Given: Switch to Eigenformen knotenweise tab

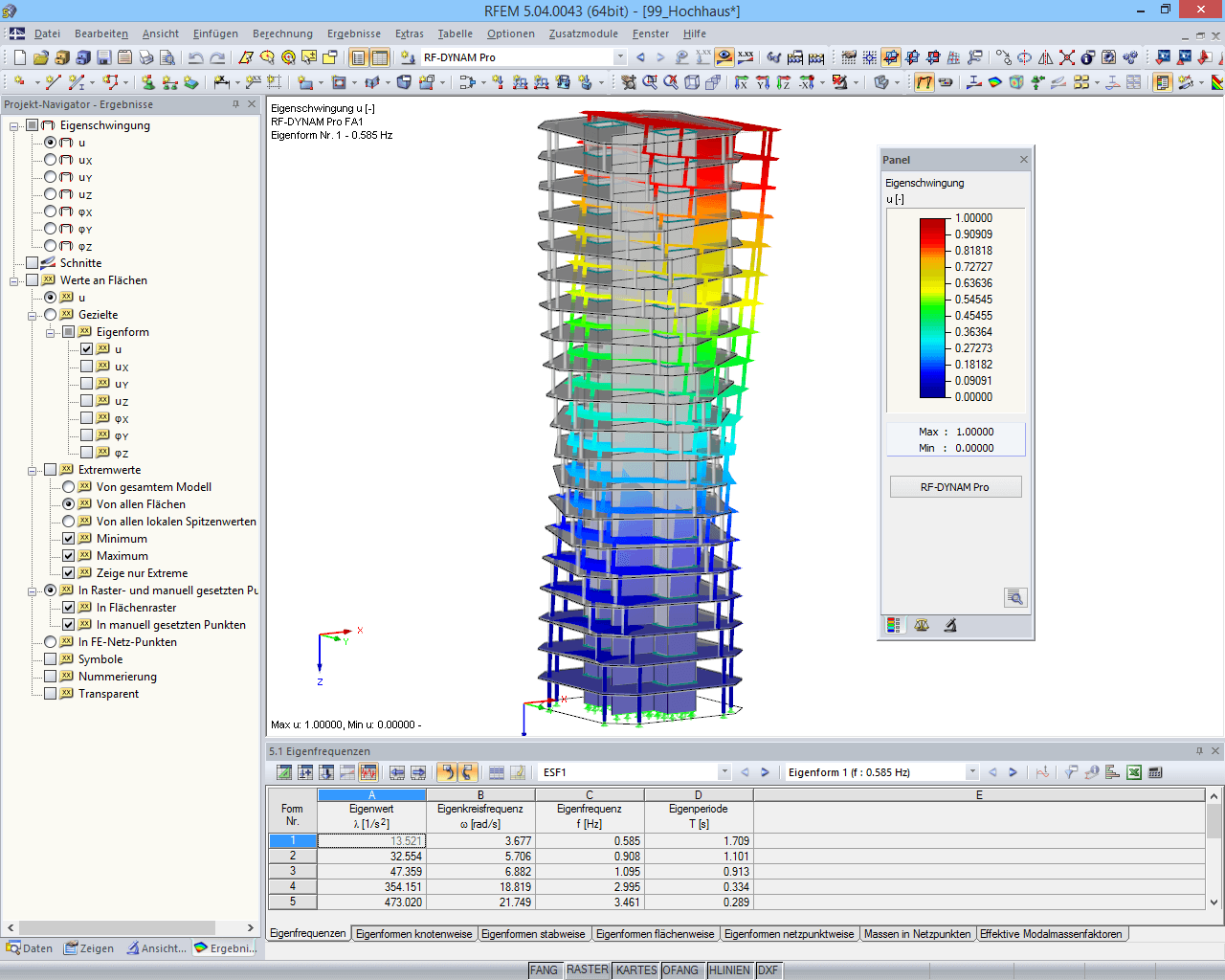Looking at the screenshot, I should coord(414,934).
